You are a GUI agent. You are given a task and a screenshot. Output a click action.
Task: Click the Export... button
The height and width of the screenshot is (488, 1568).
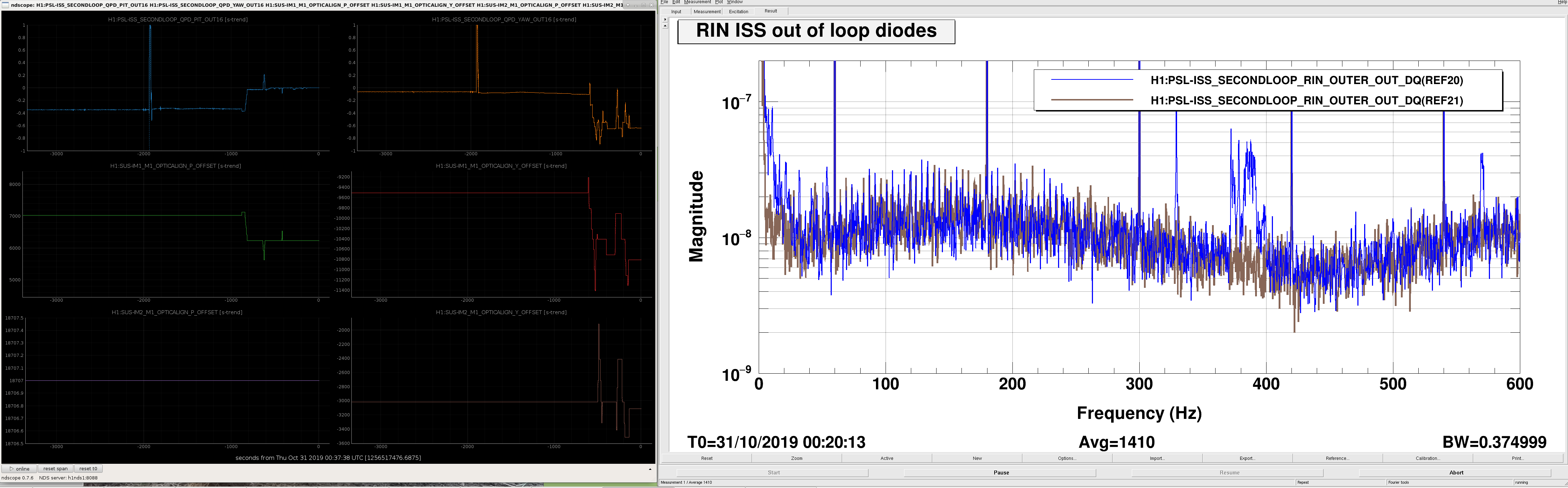click(x=1247, y=458)
